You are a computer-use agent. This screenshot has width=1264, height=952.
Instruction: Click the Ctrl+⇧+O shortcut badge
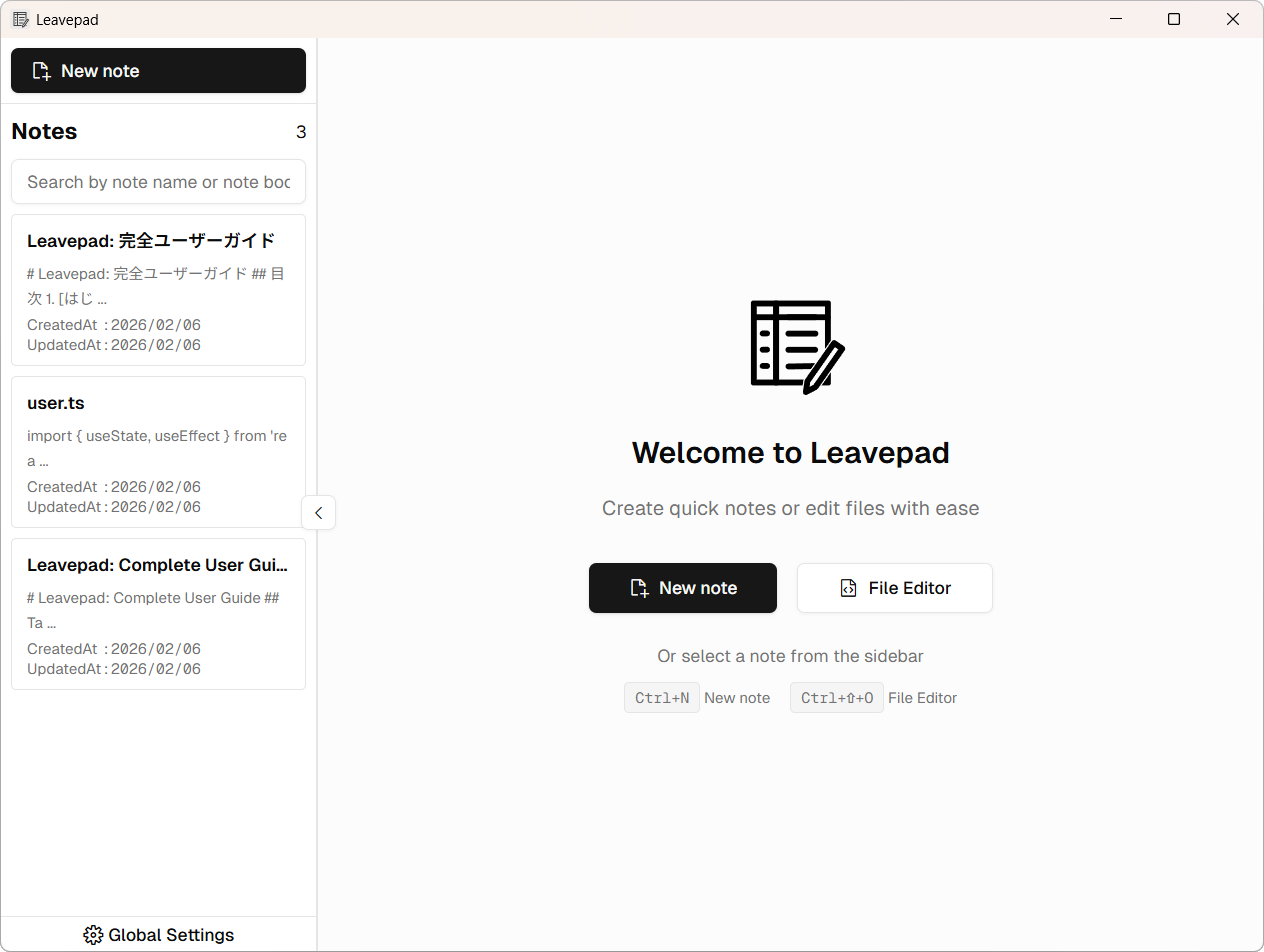point(836,697)
